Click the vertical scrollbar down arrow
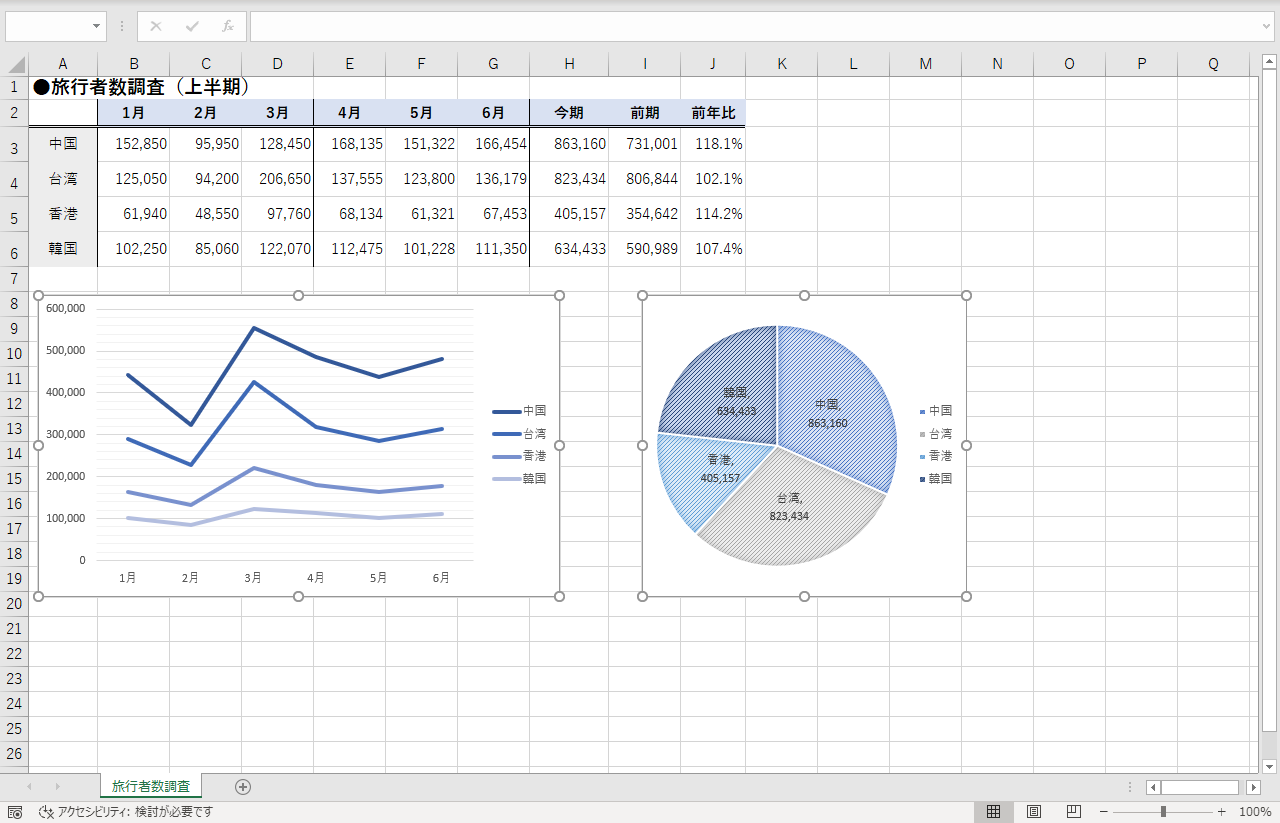The height and width of the screenshot is (823, 1280). point(1269,766)
